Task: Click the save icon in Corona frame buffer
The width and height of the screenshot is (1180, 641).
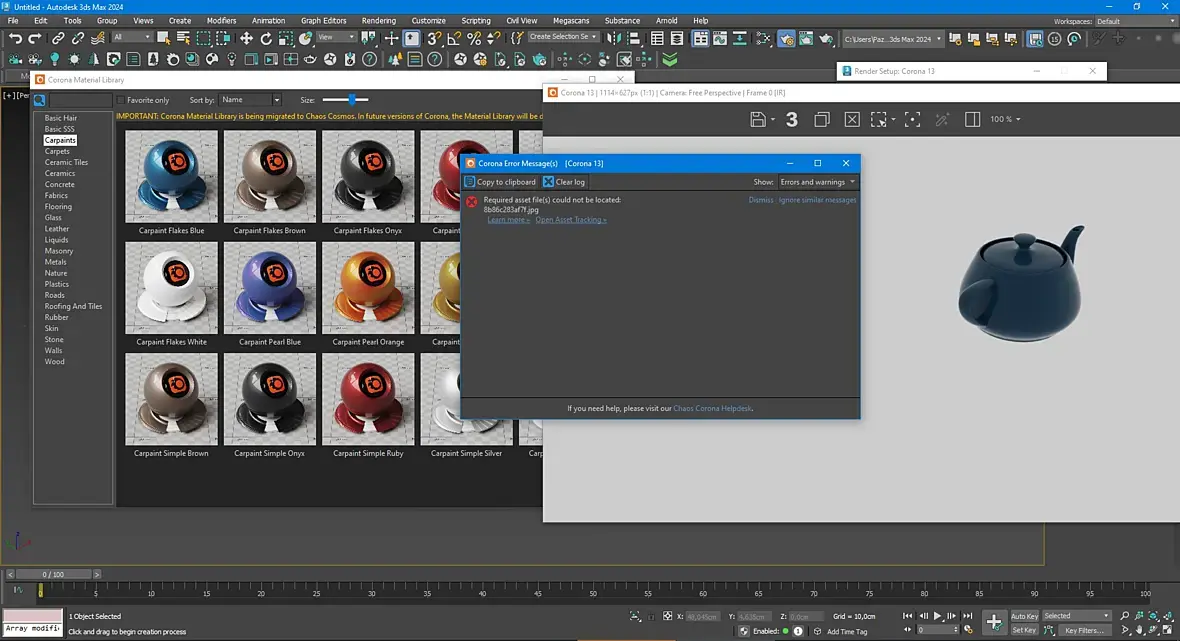Action: click(x=758, y=119)
